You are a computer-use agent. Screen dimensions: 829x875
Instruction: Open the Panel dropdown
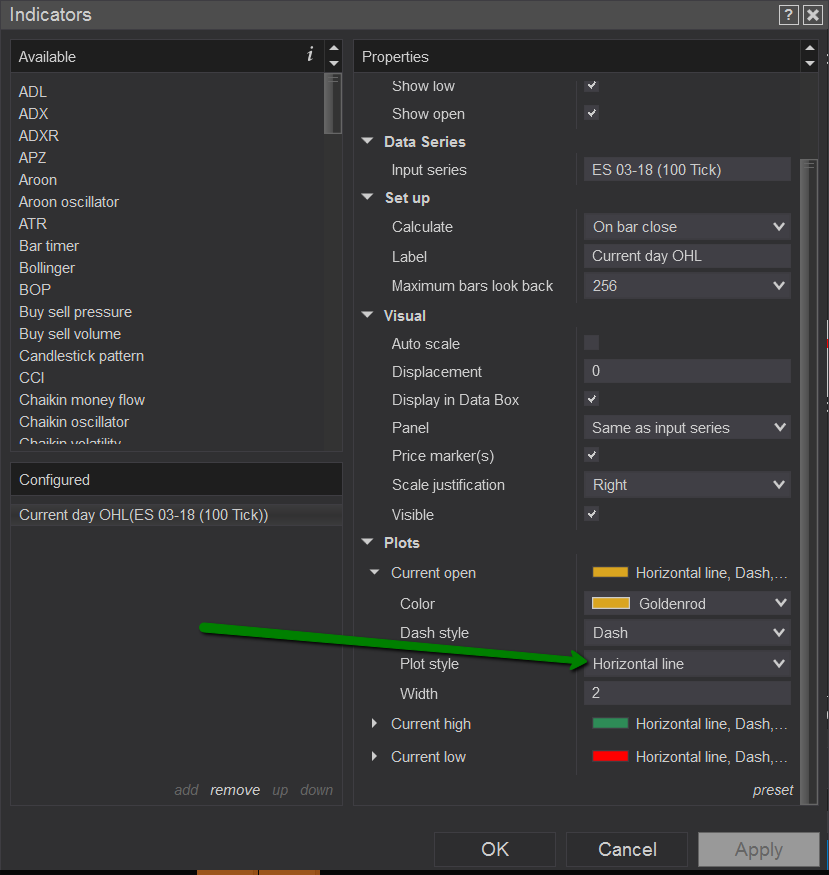coord(687,427)
